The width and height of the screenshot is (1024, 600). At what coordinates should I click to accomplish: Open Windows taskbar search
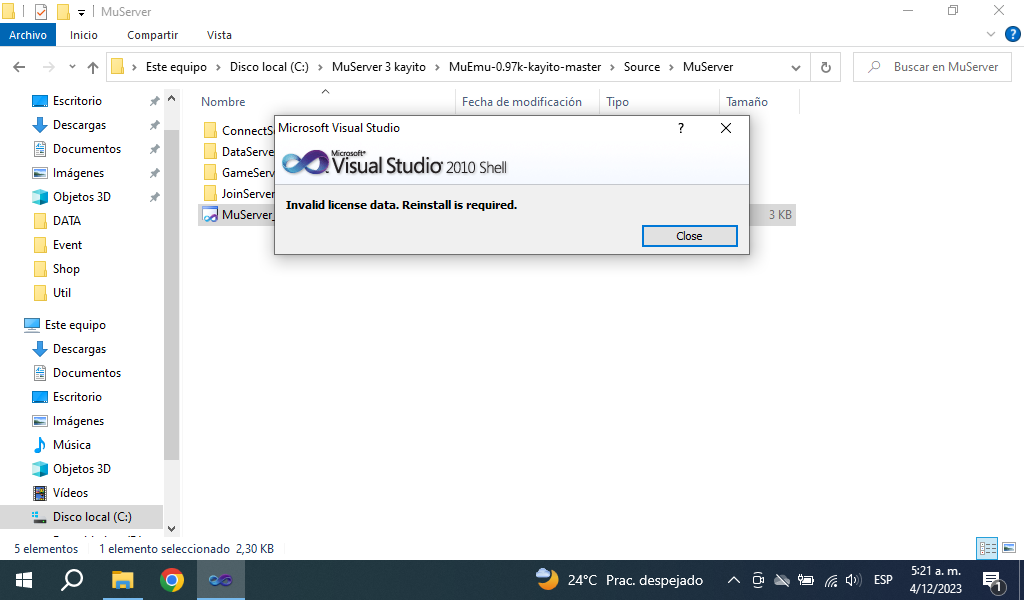[x=72, y=580]
